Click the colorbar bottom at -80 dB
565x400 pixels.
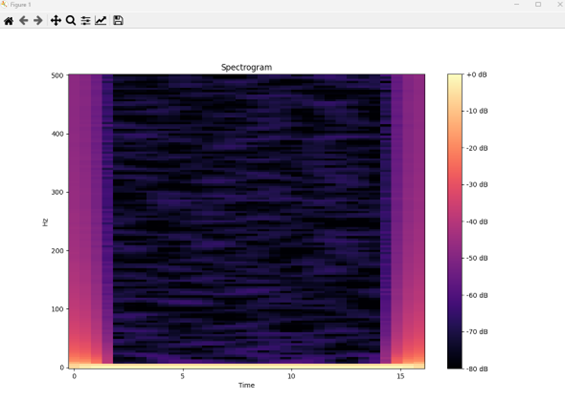(455, 367)
